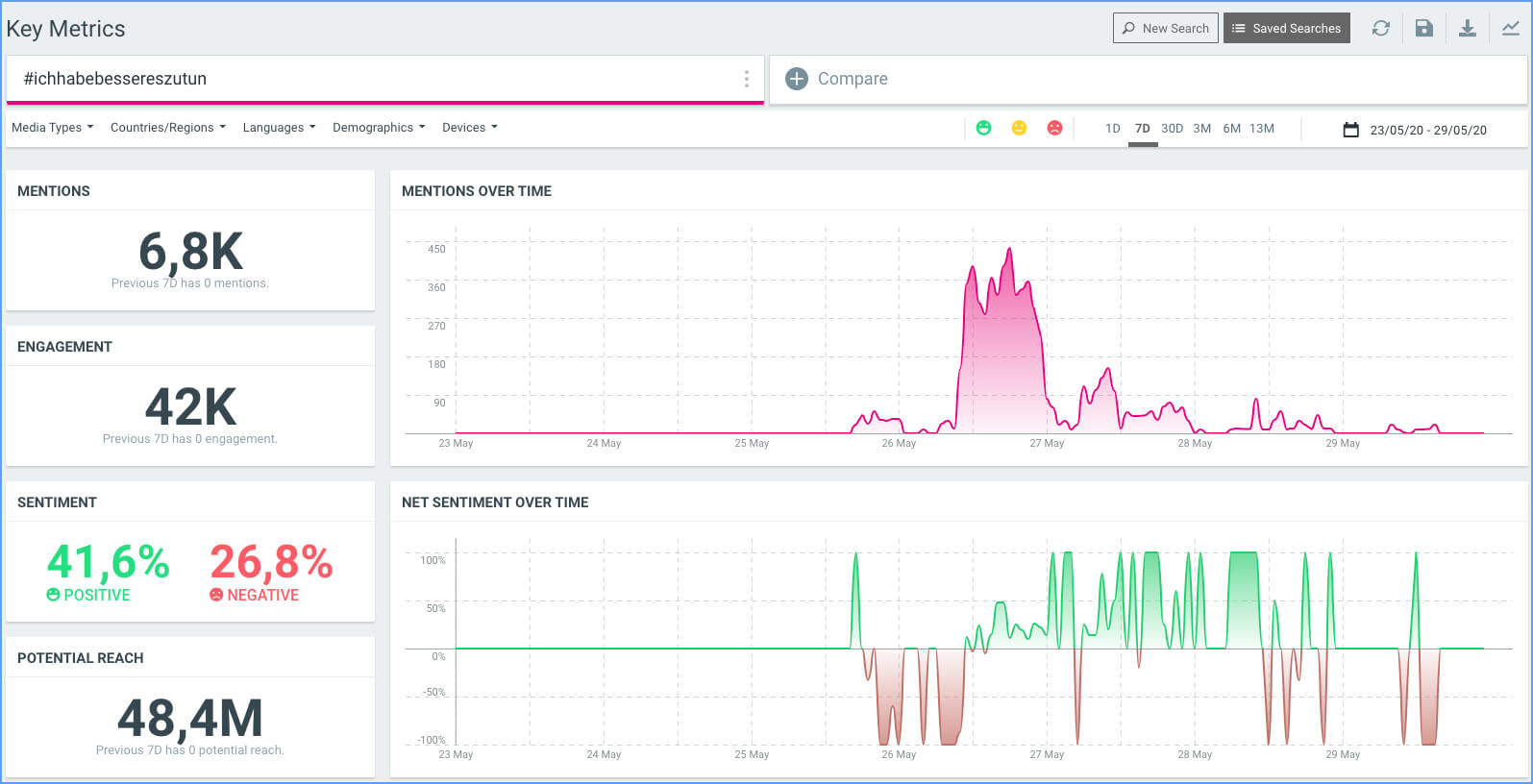Screen dimensions: 1533x784
Task: Click the save floppy disk icon
Action: 1423,29
